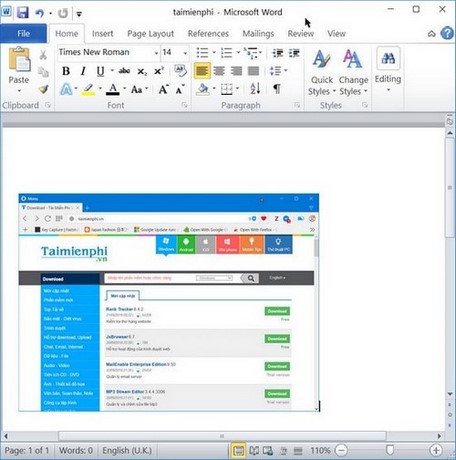Select the pasted Taimienphi browser screenshot

pyautogui.click(x=169, y=302)
